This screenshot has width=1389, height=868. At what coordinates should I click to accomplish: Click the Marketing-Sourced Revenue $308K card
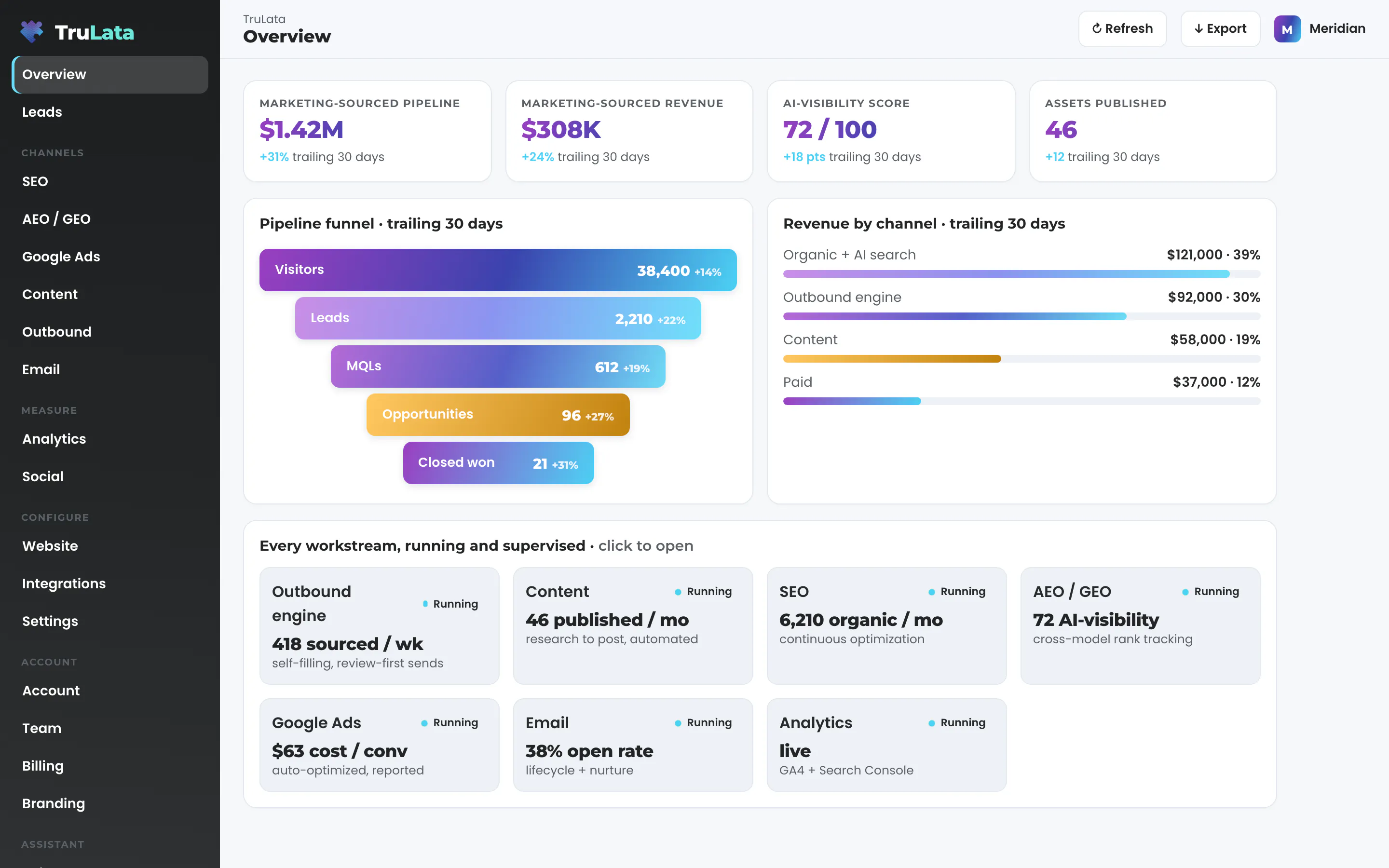[629, 131]
